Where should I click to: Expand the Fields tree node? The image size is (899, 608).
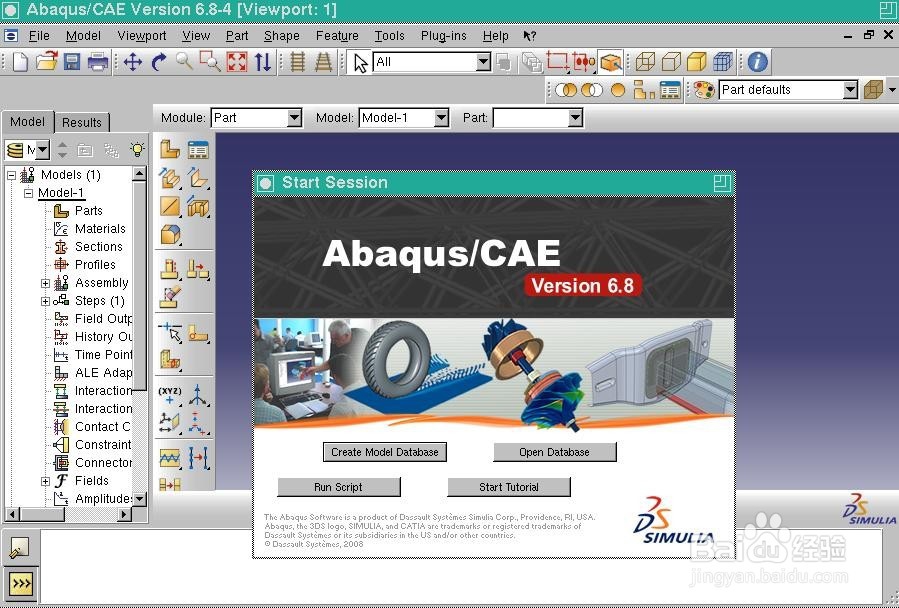point(45,481)
